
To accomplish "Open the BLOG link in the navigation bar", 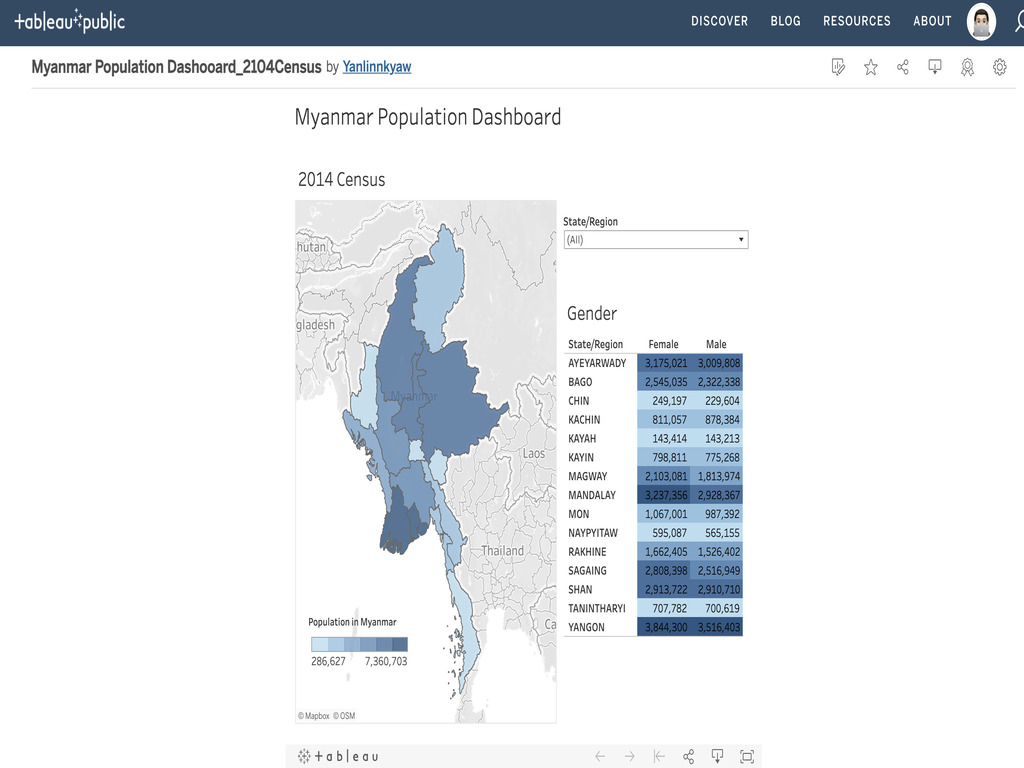I will (786, 20).
